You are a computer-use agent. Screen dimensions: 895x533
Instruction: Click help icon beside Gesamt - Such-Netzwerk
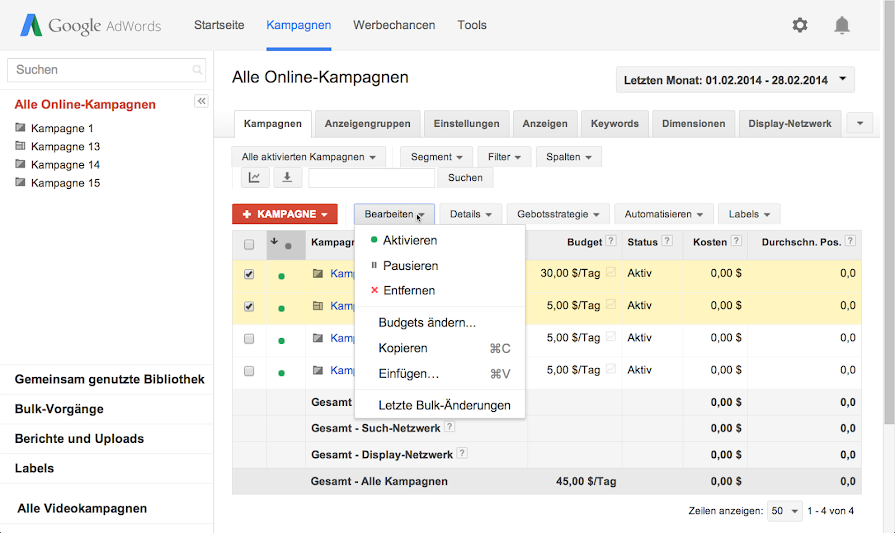(x=449, y=427)
